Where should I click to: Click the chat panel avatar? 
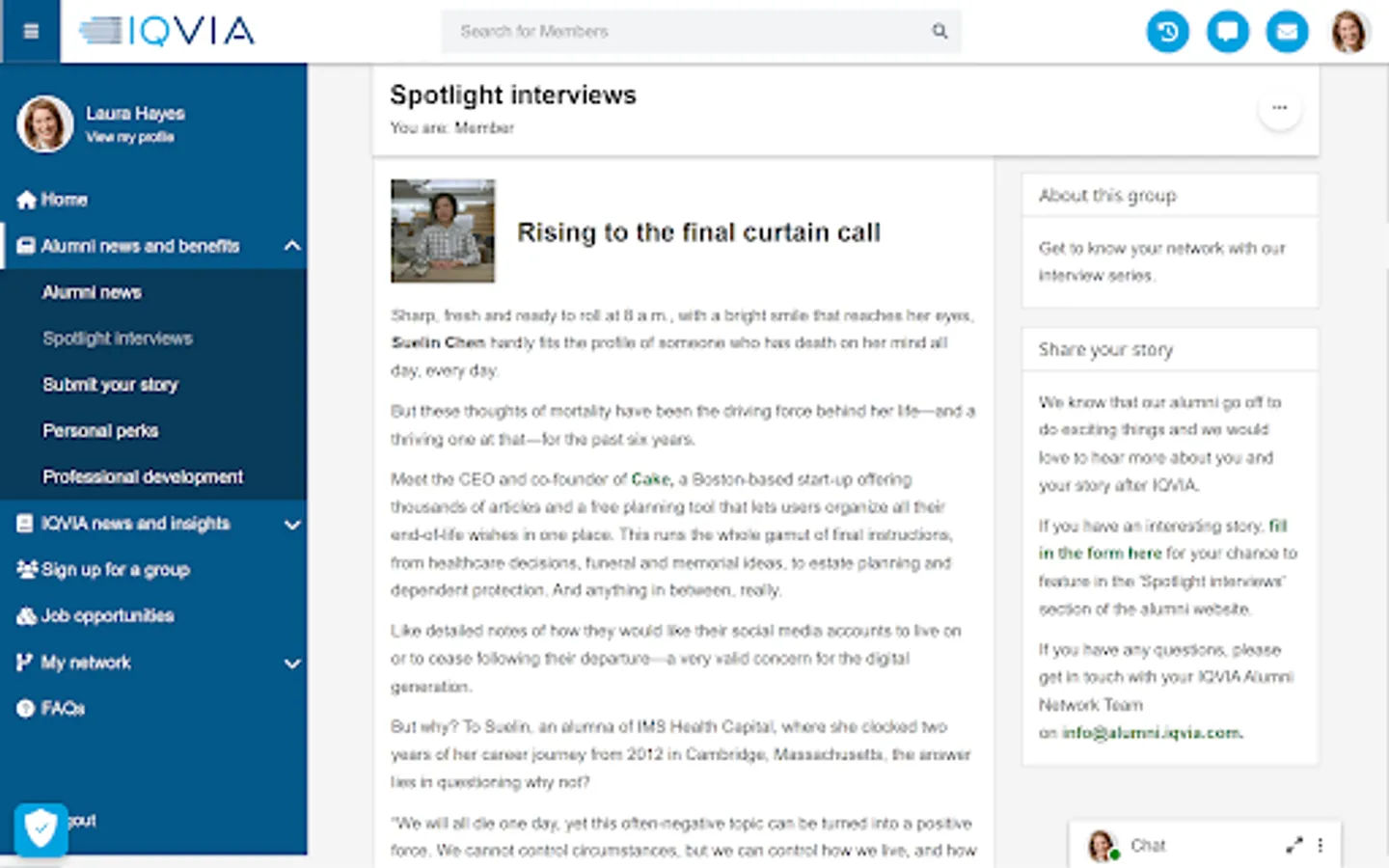pos(1103,846)
